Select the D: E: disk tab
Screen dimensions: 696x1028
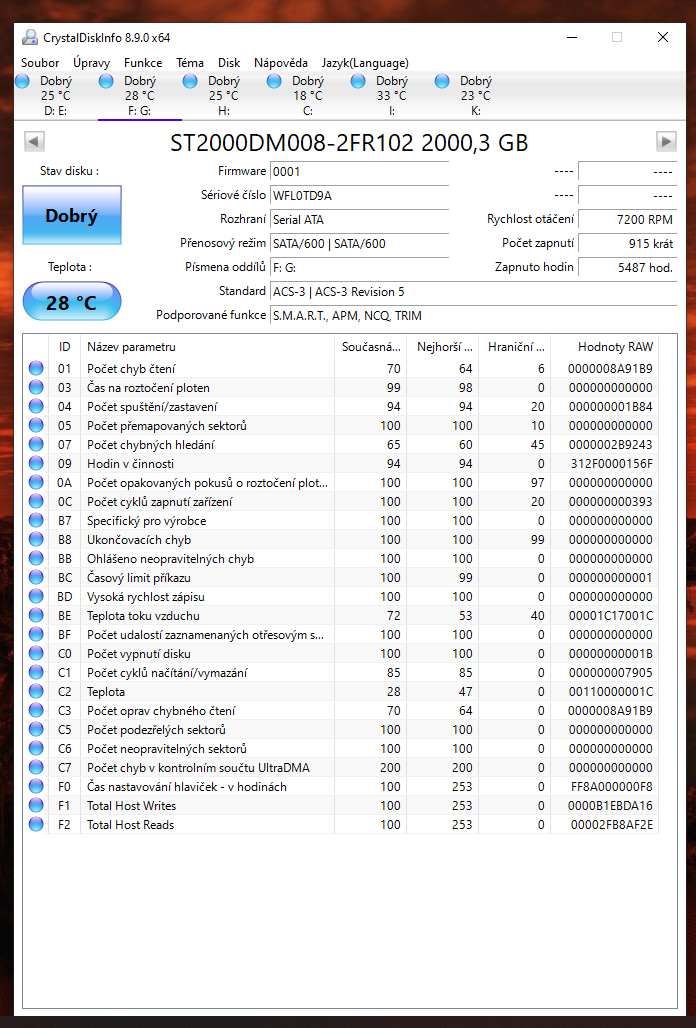[x=56, y=96]
